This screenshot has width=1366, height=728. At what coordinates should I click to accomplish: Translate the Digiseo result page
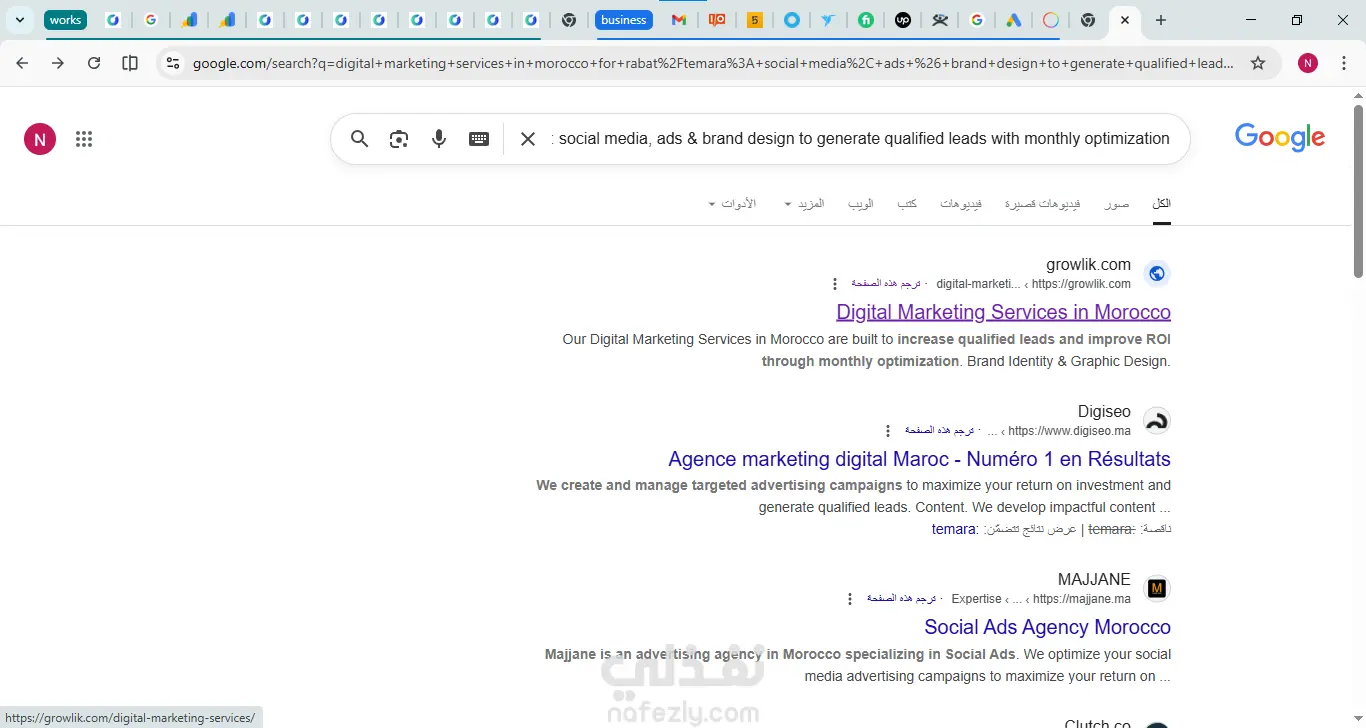click(x=939, y=431)
